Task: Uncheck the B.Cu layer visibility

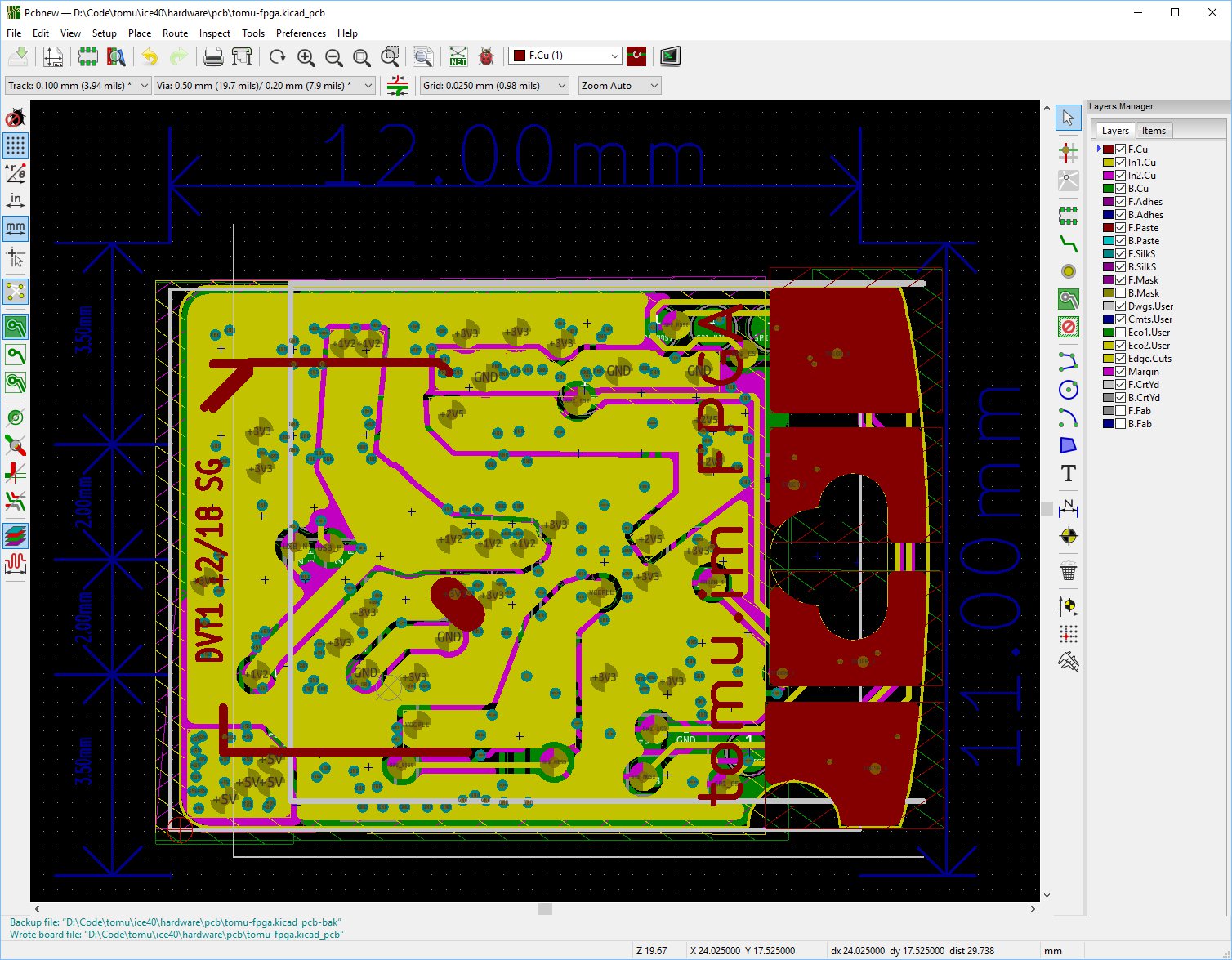Action: [1121, 189]
